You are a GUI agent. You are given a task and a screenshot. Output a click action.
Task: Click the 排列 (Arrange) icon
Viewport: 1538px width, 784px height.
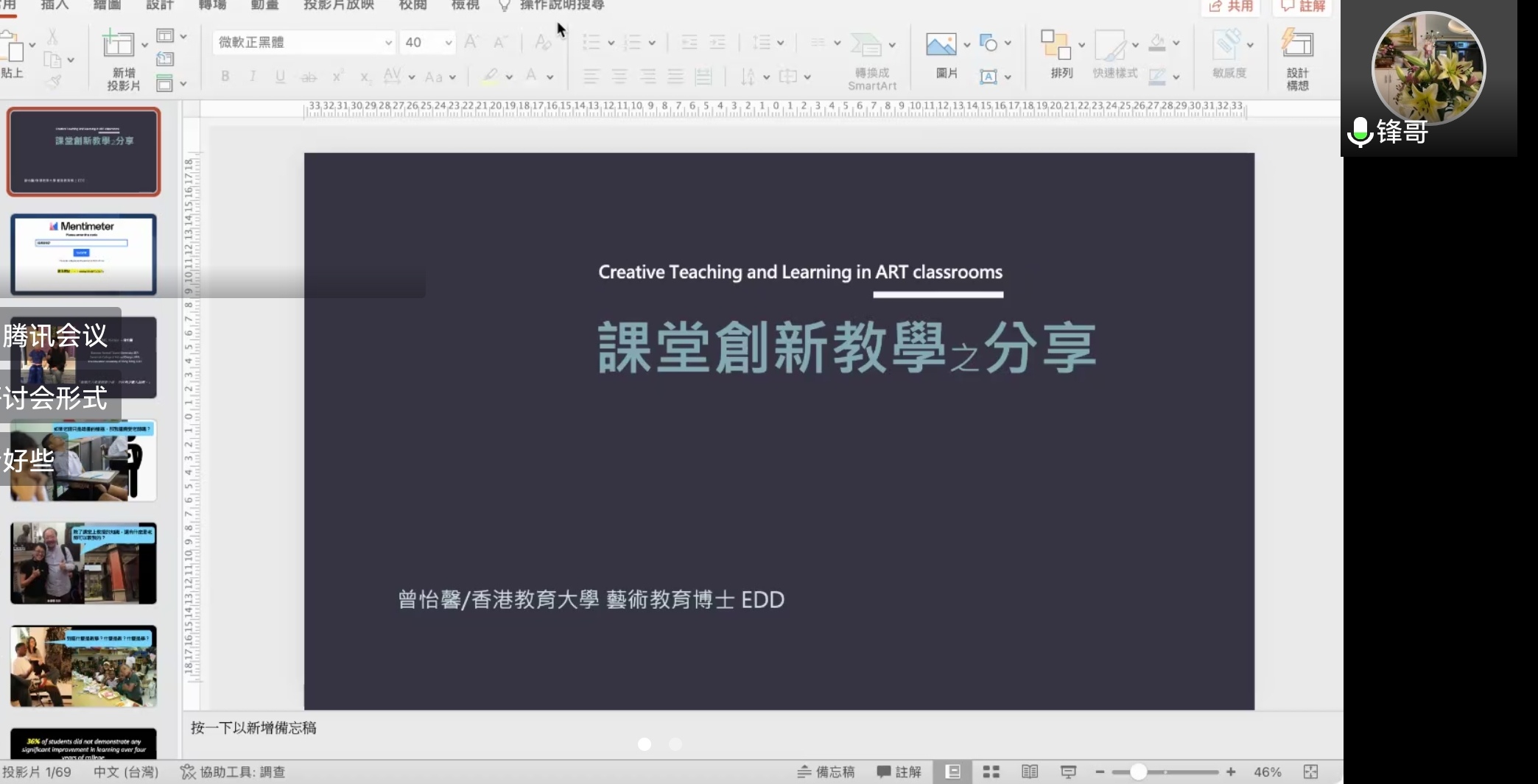pos(1055,45)
